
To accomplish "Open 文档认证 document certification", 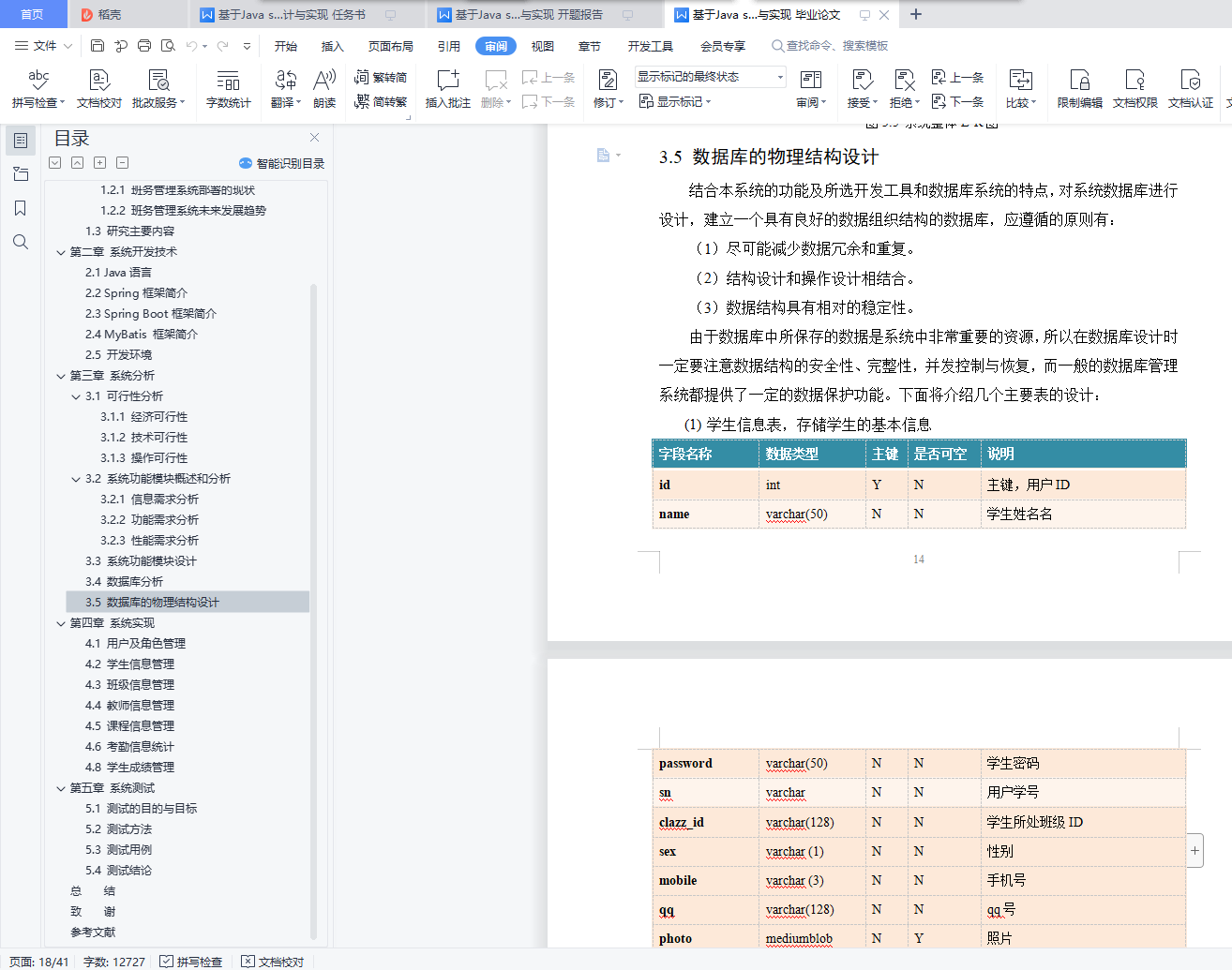I will pos(1191,89).
